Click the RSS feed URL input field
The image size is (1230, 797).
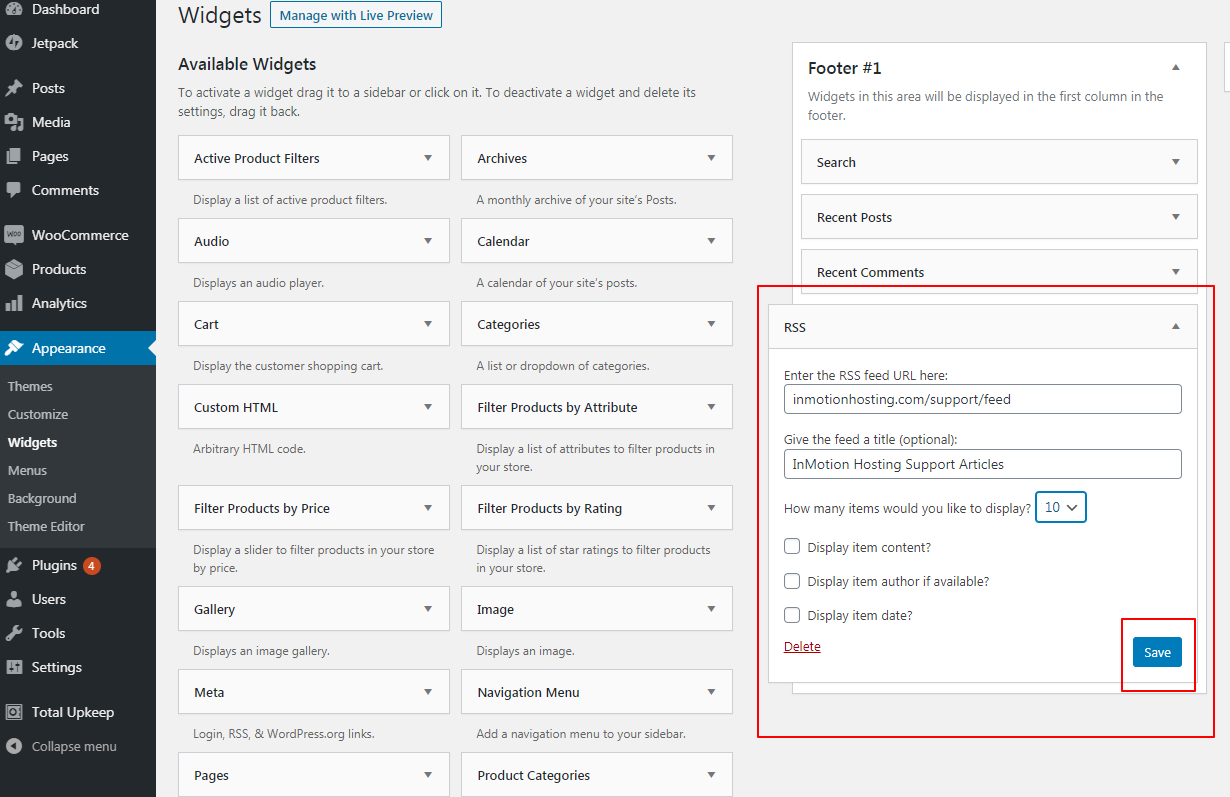coord(982,399)
